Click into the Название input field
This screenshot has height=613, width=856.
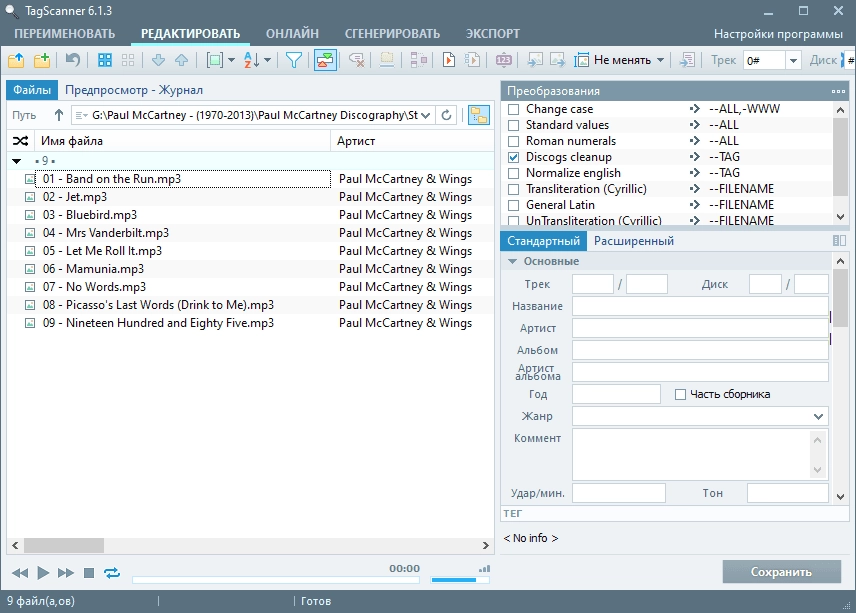(700, 306)
